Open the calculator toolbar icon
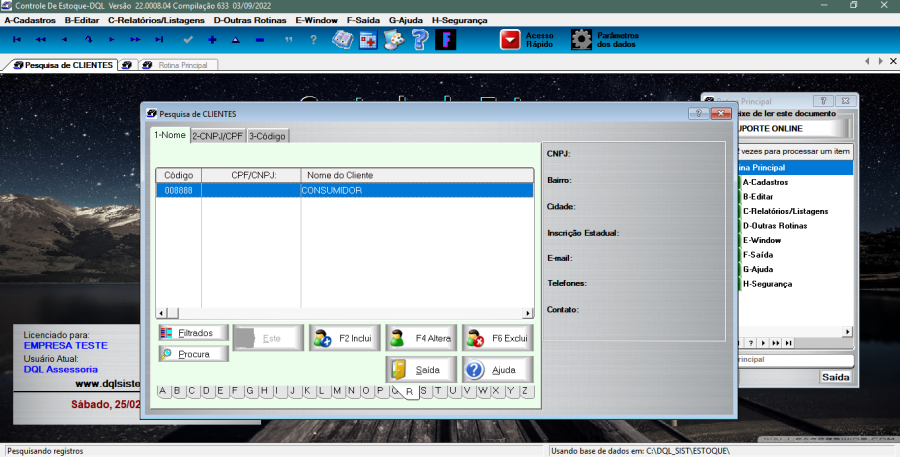The width and height of the screenshot is (900, 457). (368, 40)
